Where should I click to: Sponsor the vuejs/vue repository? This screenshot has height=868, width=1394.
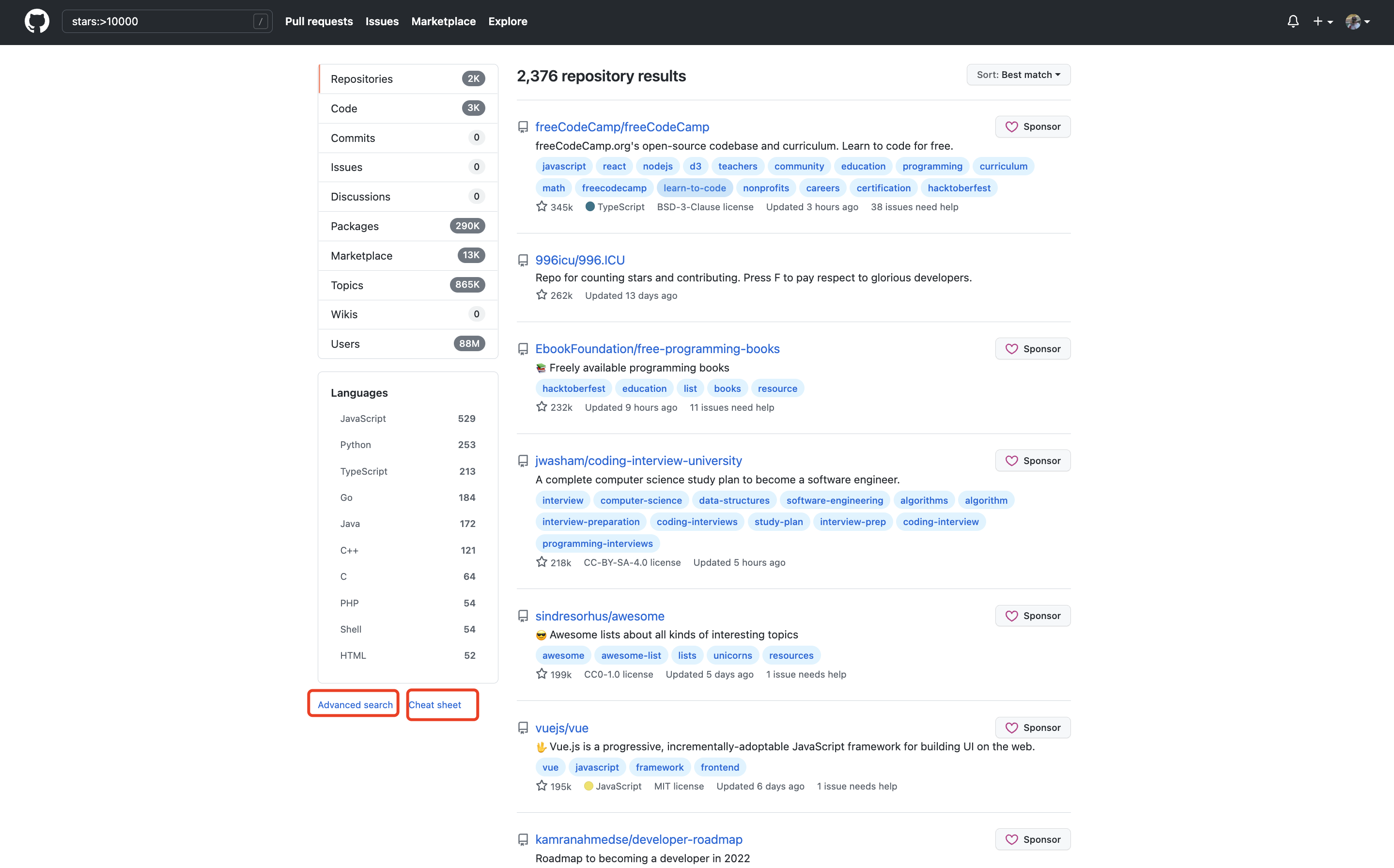[1032, 728]
